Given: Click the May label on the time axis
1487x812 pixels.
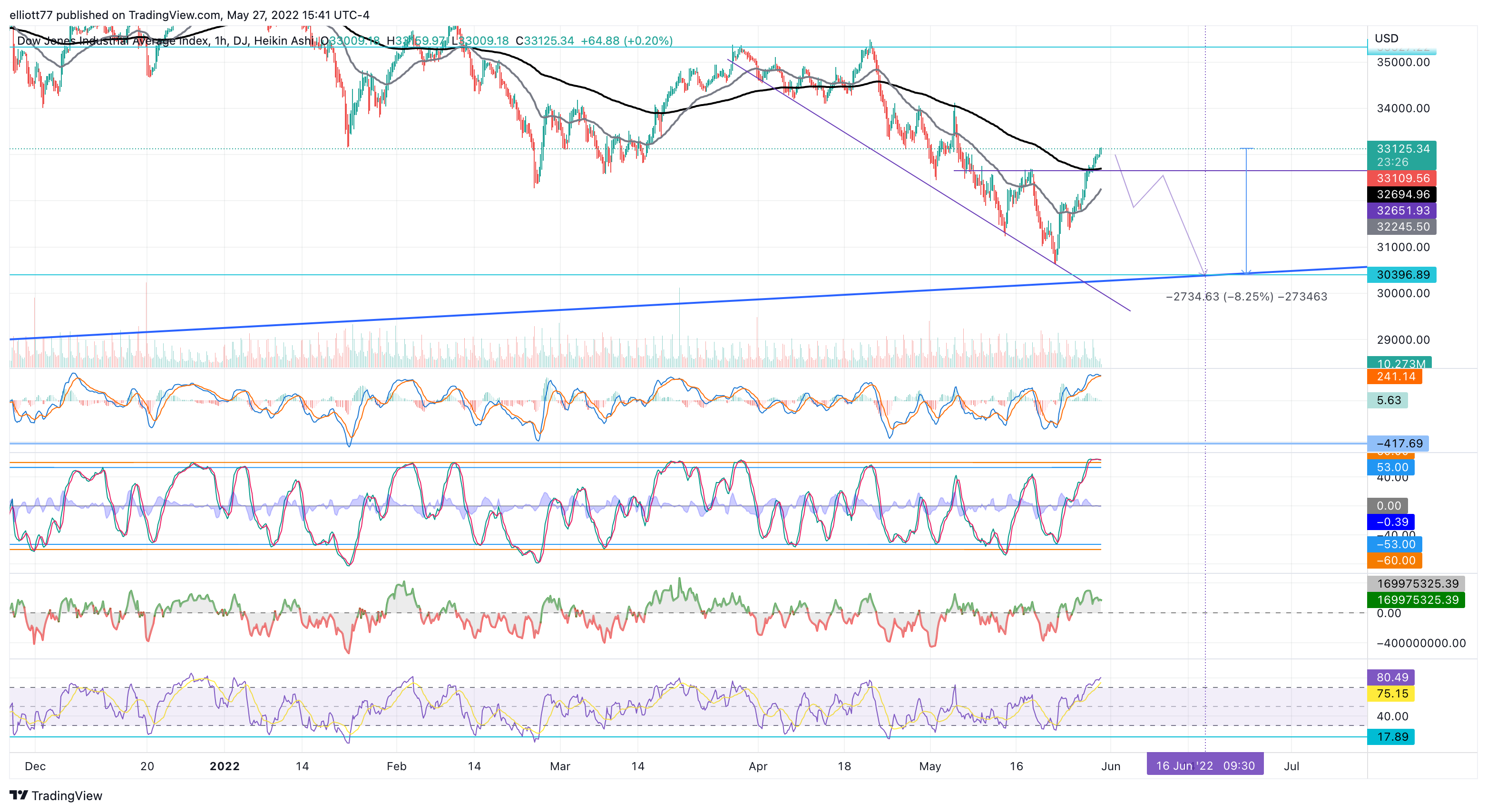Looking at the screenshot, I should point(930,766).
